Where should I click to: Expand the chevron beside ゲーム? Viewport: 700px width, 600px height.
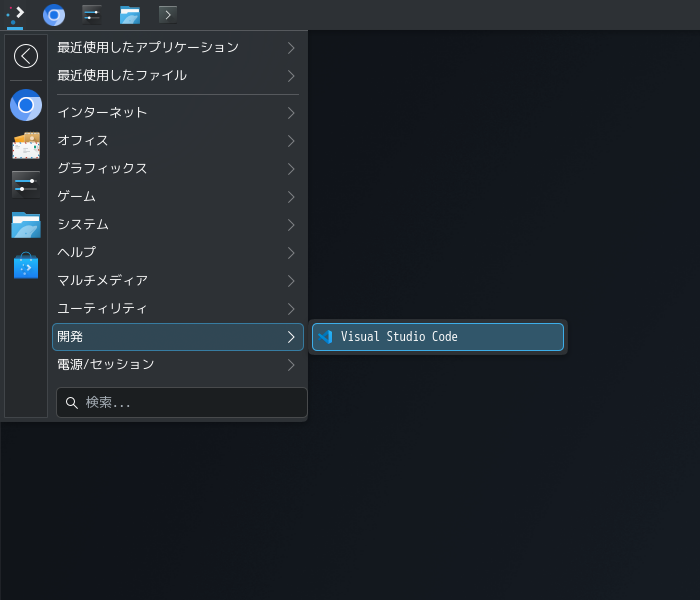[x=291, y=197]
